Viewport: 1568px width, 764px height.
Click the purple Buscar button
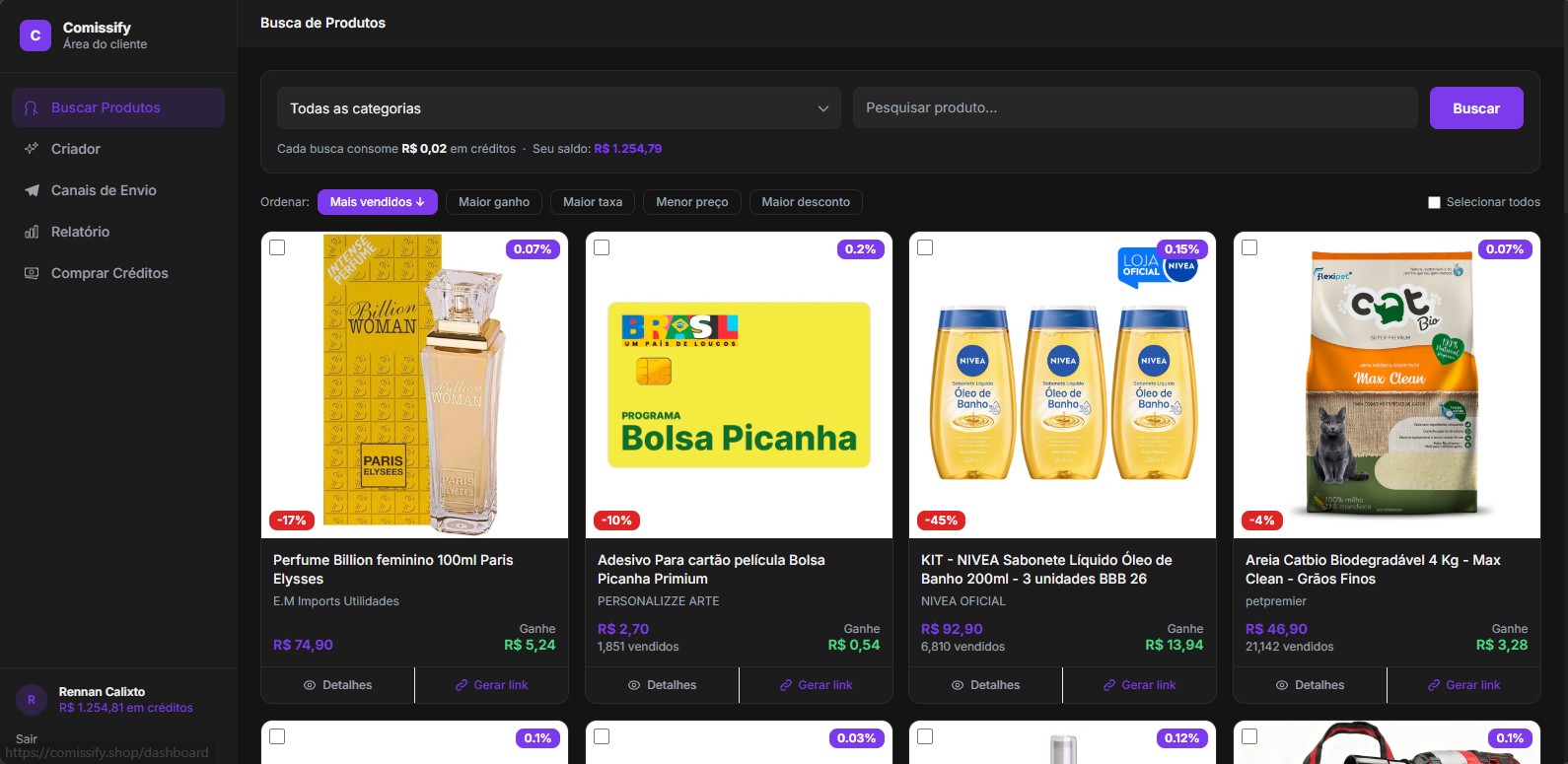click(1476, 108)
